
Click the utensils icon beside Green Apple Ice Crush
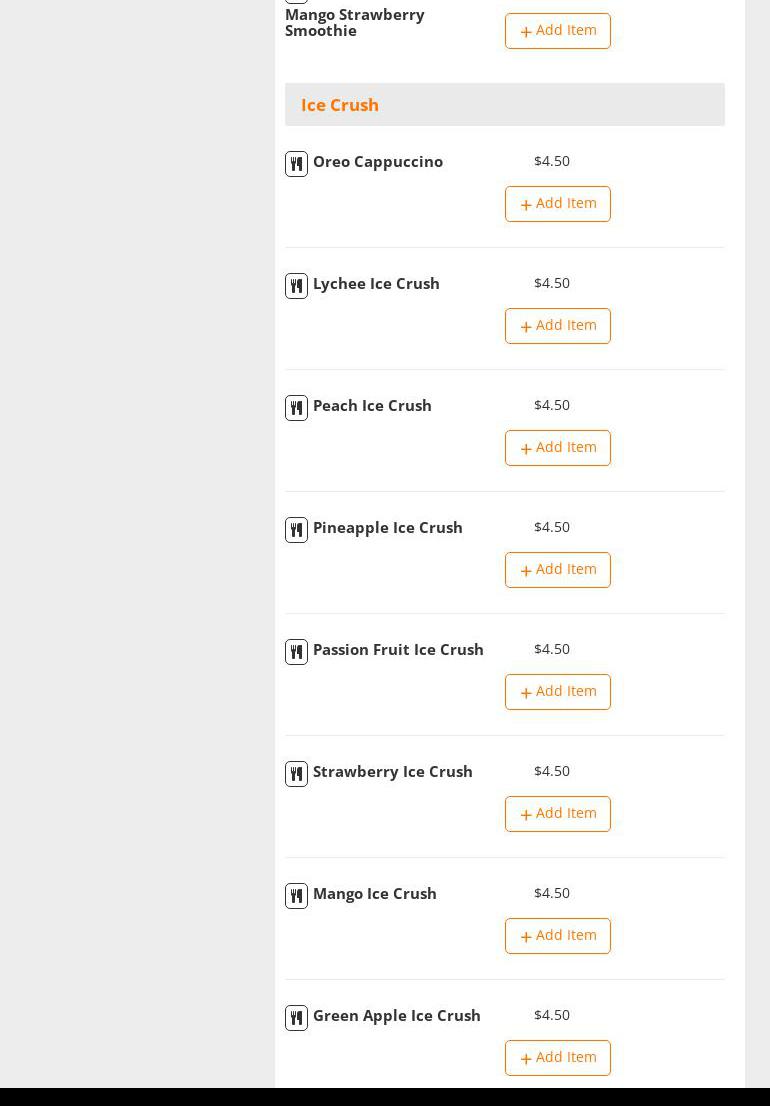click(x=296, y=1018)
